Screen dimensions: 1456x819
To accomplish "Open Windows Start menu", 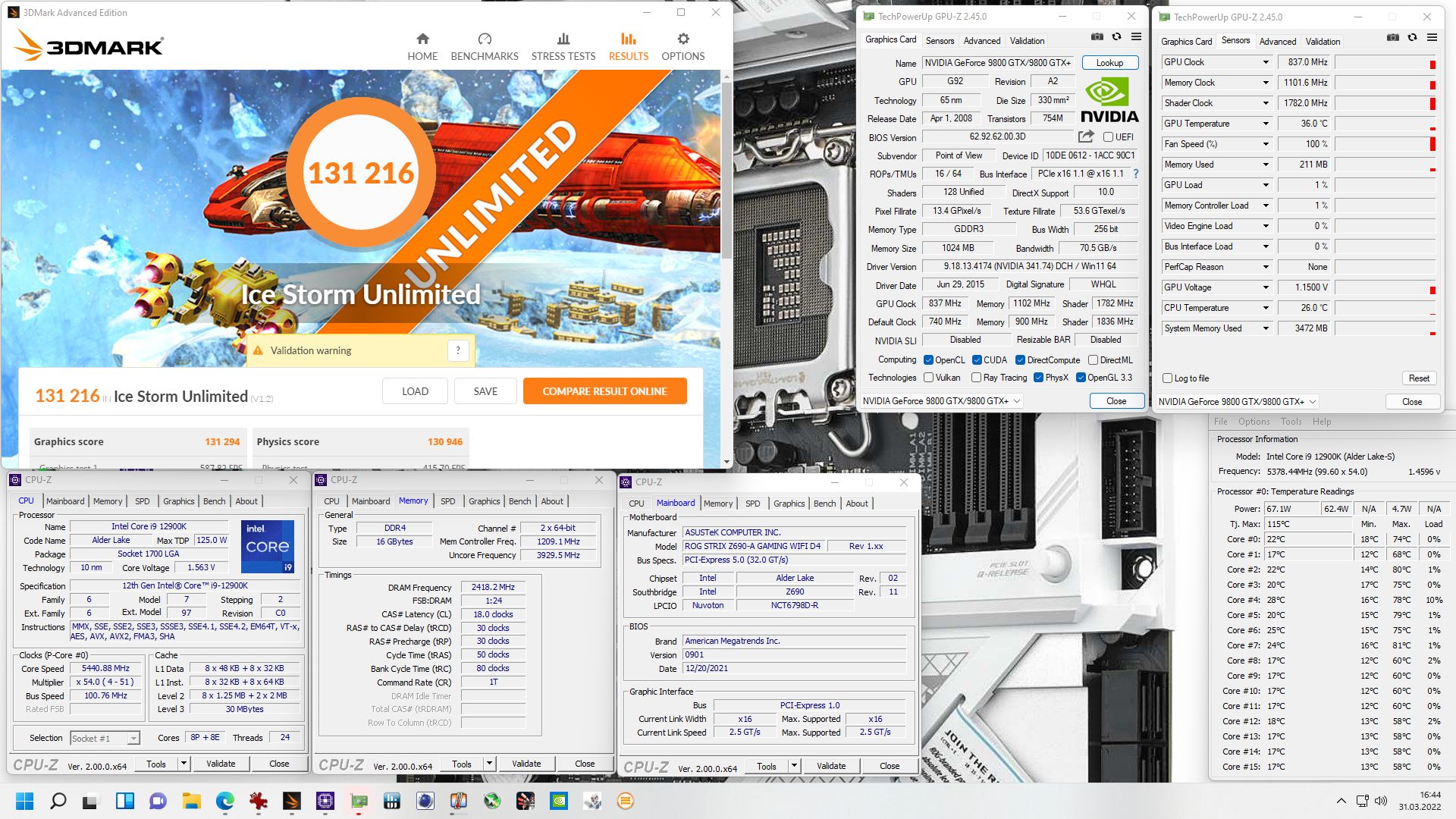I will click(x=24, y=801).
